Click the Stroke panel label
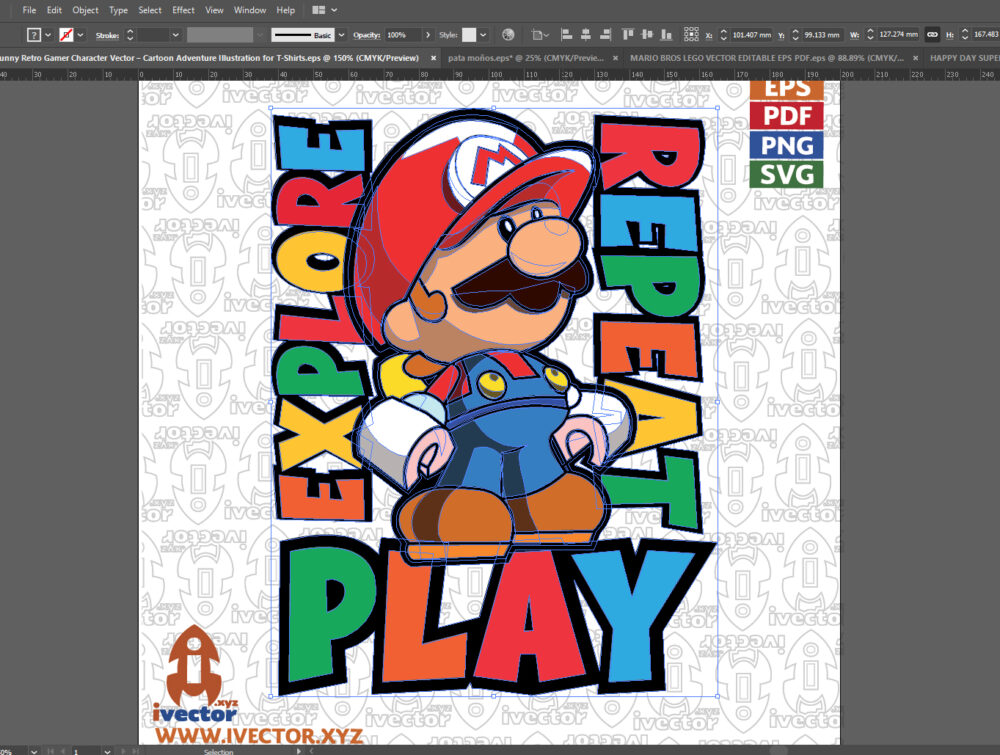Viewport: 1000px width, 755px height. tap(107, 35)
